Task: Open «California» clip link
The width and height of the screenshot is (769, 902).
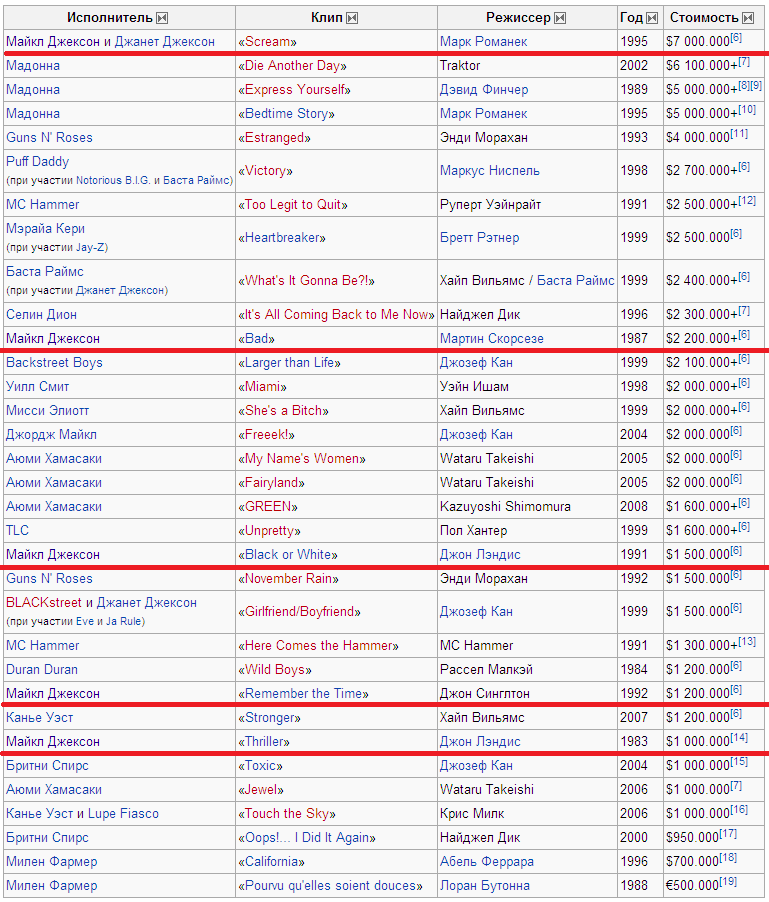Action: click(x=271, y=862)
